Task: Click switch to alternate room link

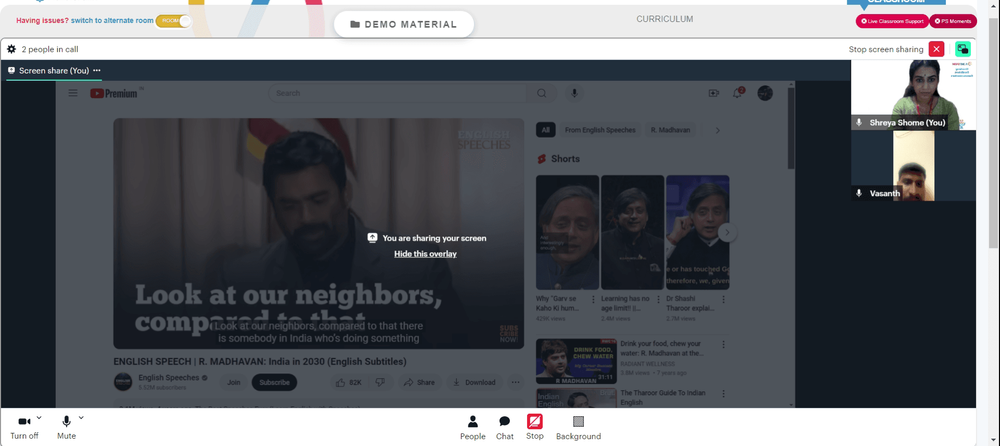Action: [x=112, y=20]
